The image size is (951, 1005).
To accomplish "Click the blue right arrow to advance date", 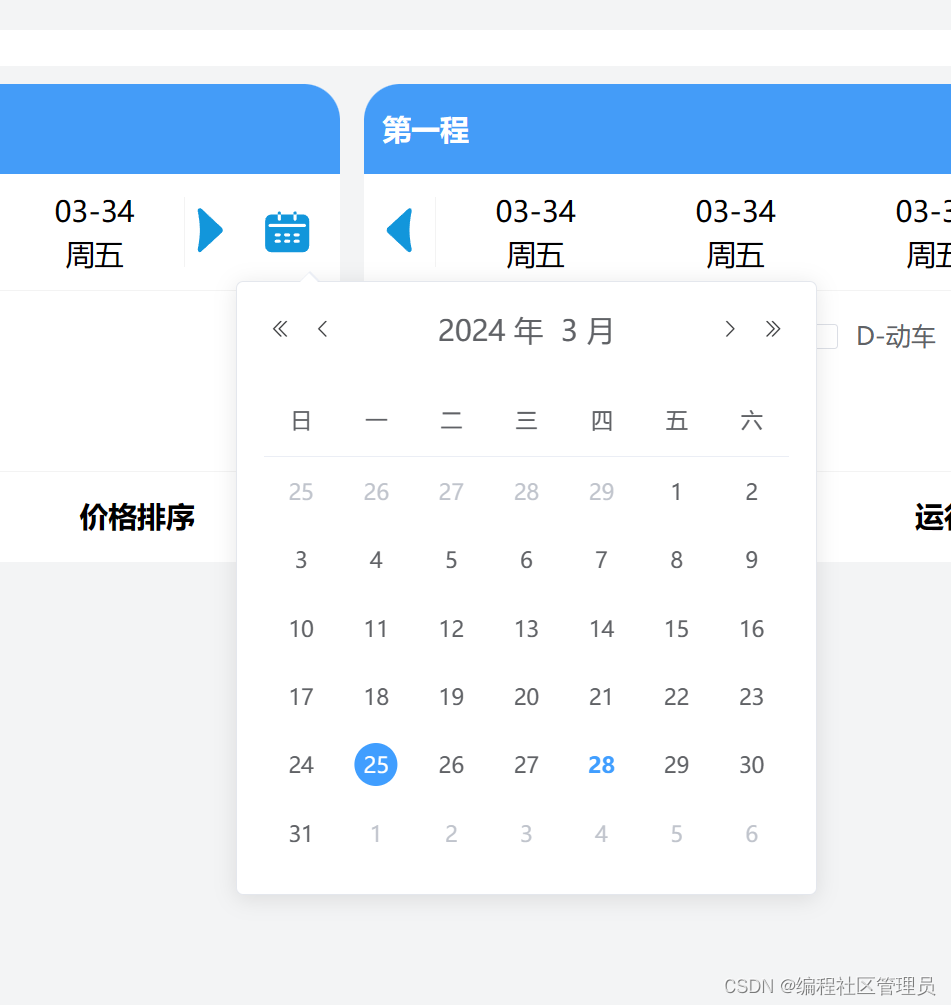I will pyautogui.click(x=210, y=230).
